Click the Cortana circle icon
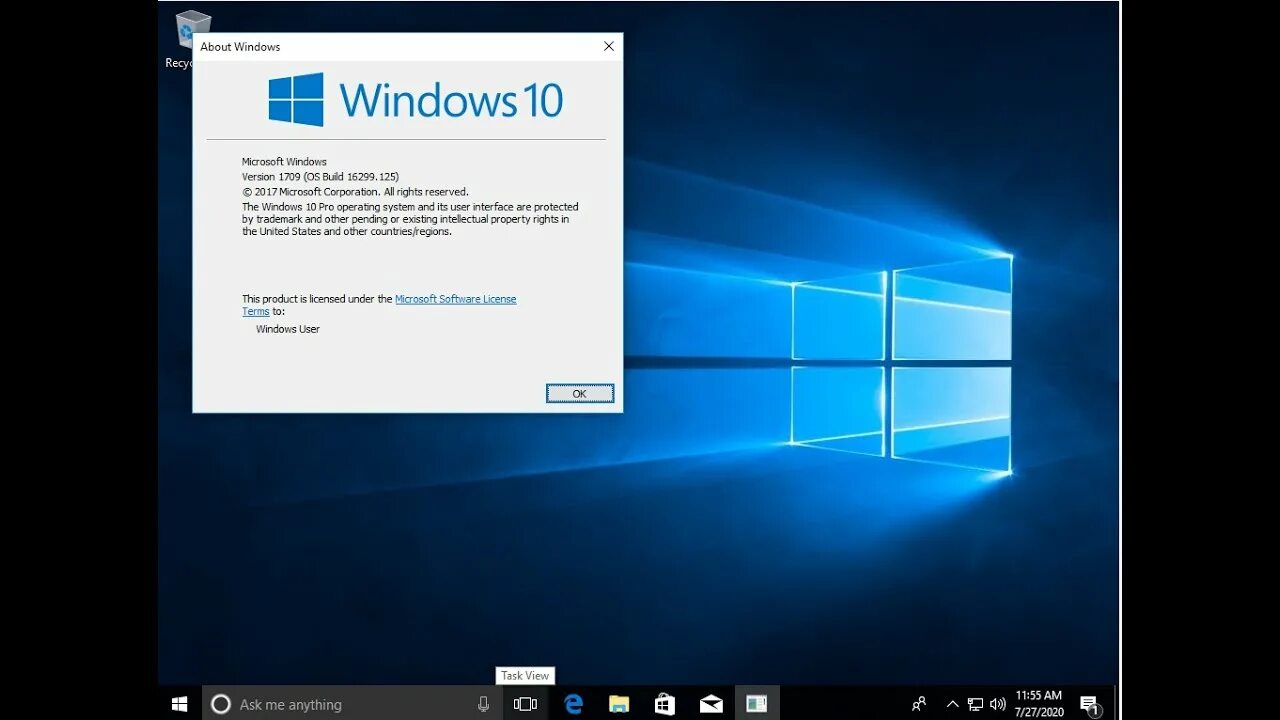The width and height of the screenshot is (1280, 720). 221,704
